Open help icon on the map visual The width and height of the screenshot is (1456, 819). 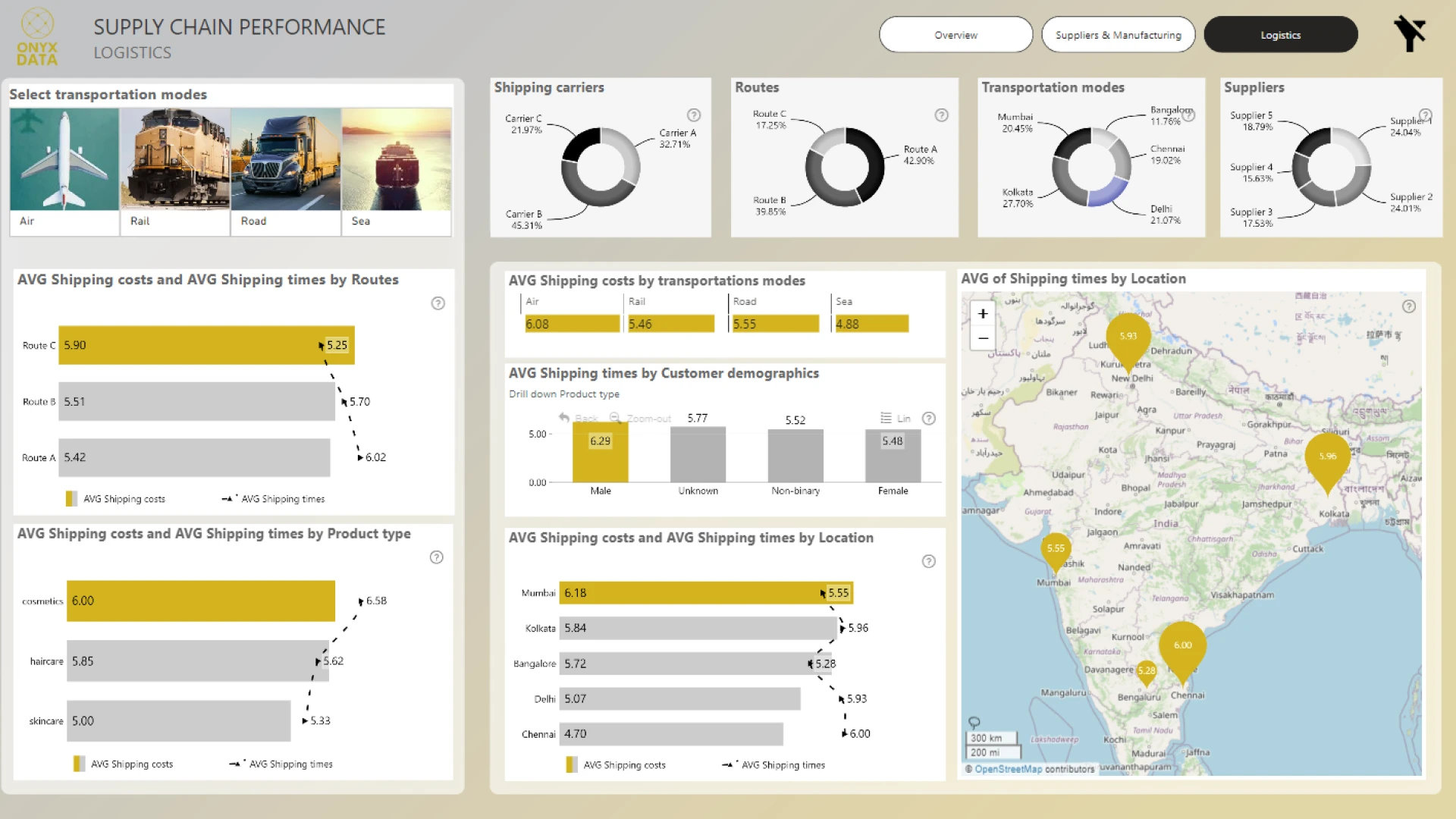[1409, 306]
